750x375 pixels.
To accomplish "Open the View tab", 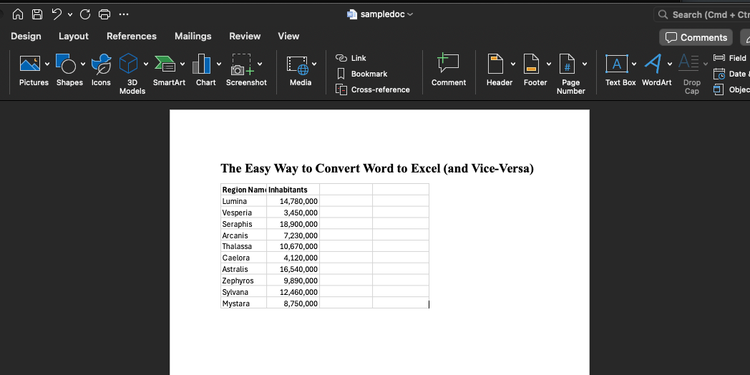I will [288, 36].
